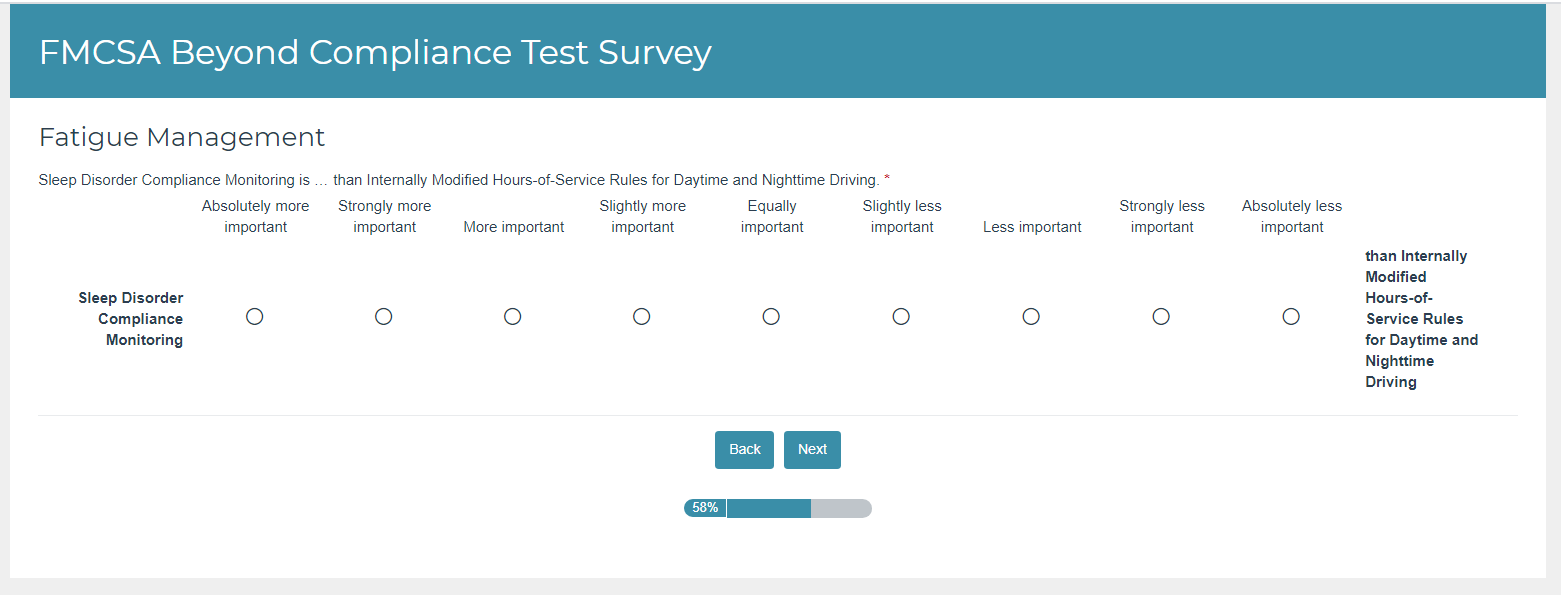
Task: Select 'Absolutely more important' radio button
Action: [x=255, y=316]
